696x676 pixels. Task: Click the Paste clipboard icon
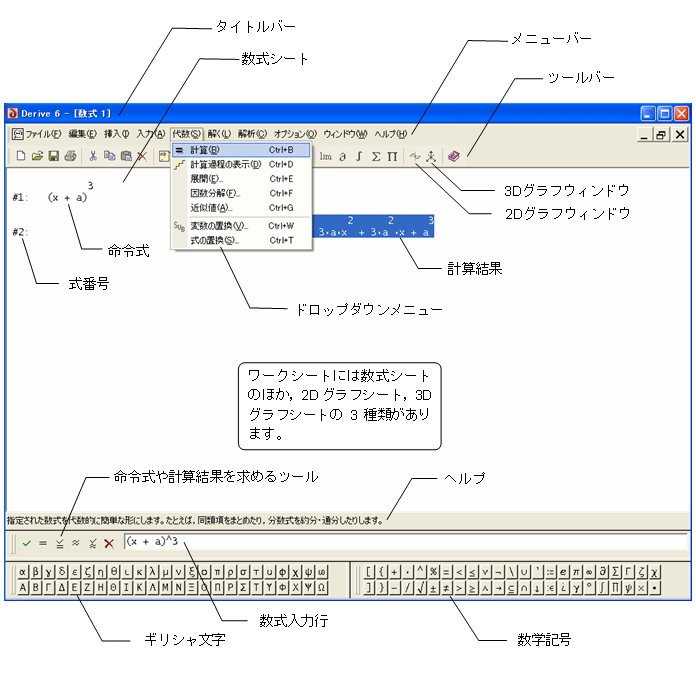pos(126,156)
